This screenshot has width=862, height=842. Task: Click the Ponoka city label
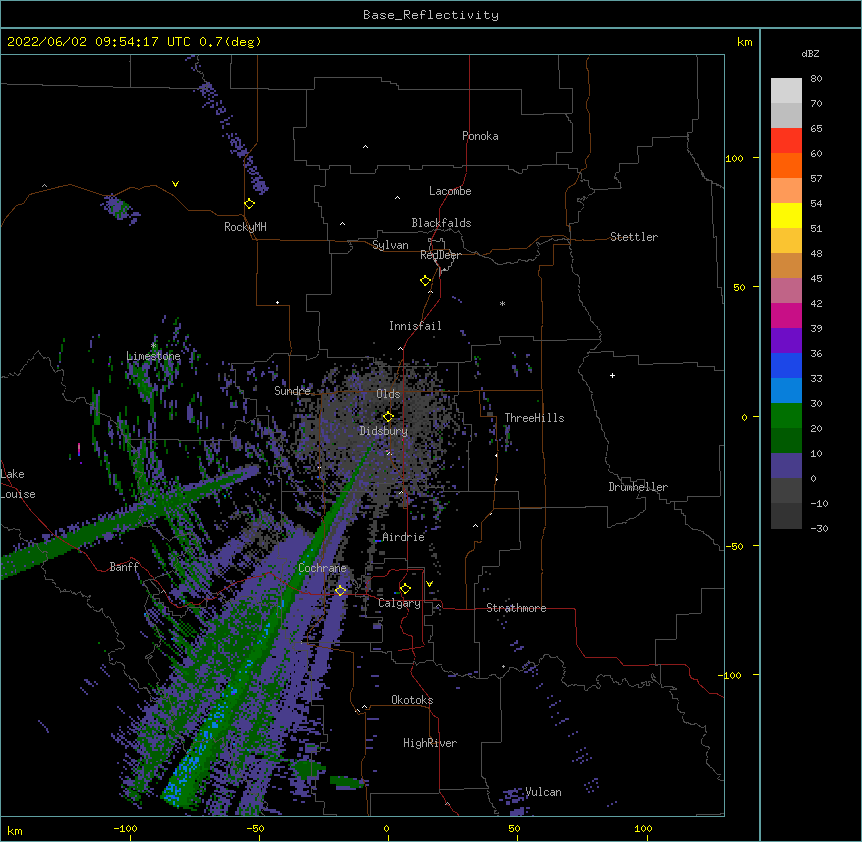480,136
